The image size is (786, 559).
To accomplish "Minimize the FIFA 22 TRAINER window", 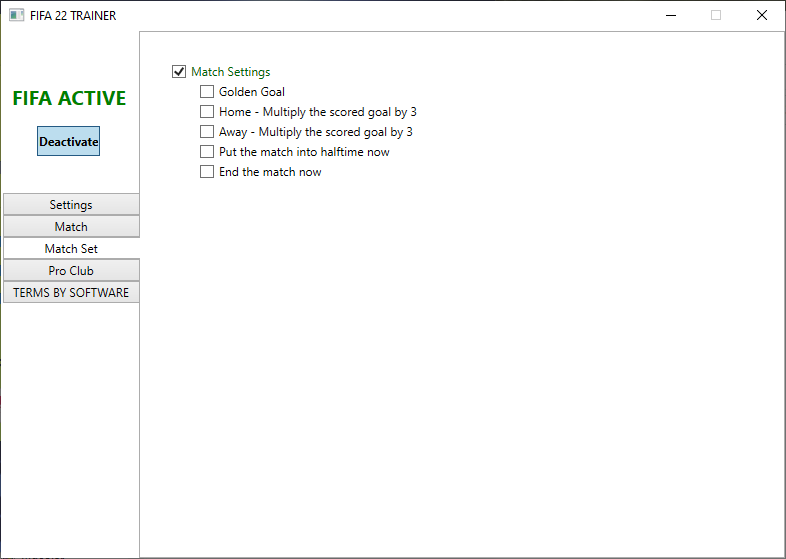I will tap(671, 15).
